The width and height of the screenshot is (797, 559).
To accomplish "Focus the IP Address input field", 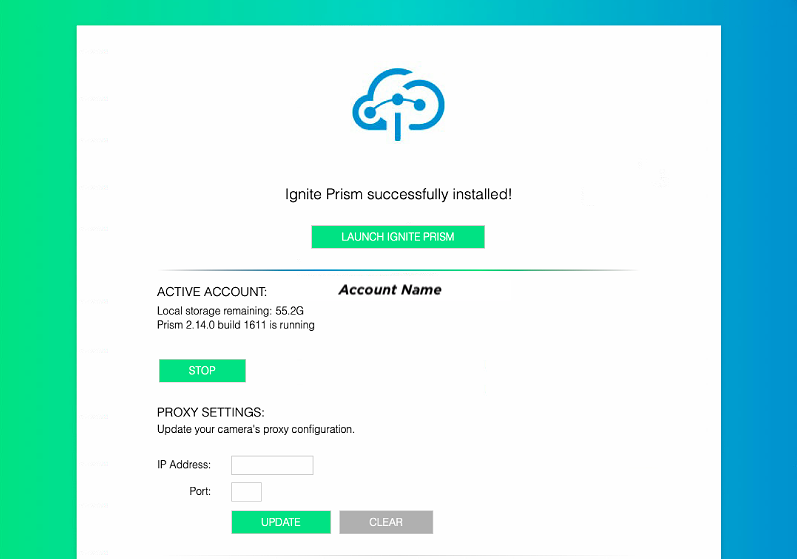I will pos(272,465).
